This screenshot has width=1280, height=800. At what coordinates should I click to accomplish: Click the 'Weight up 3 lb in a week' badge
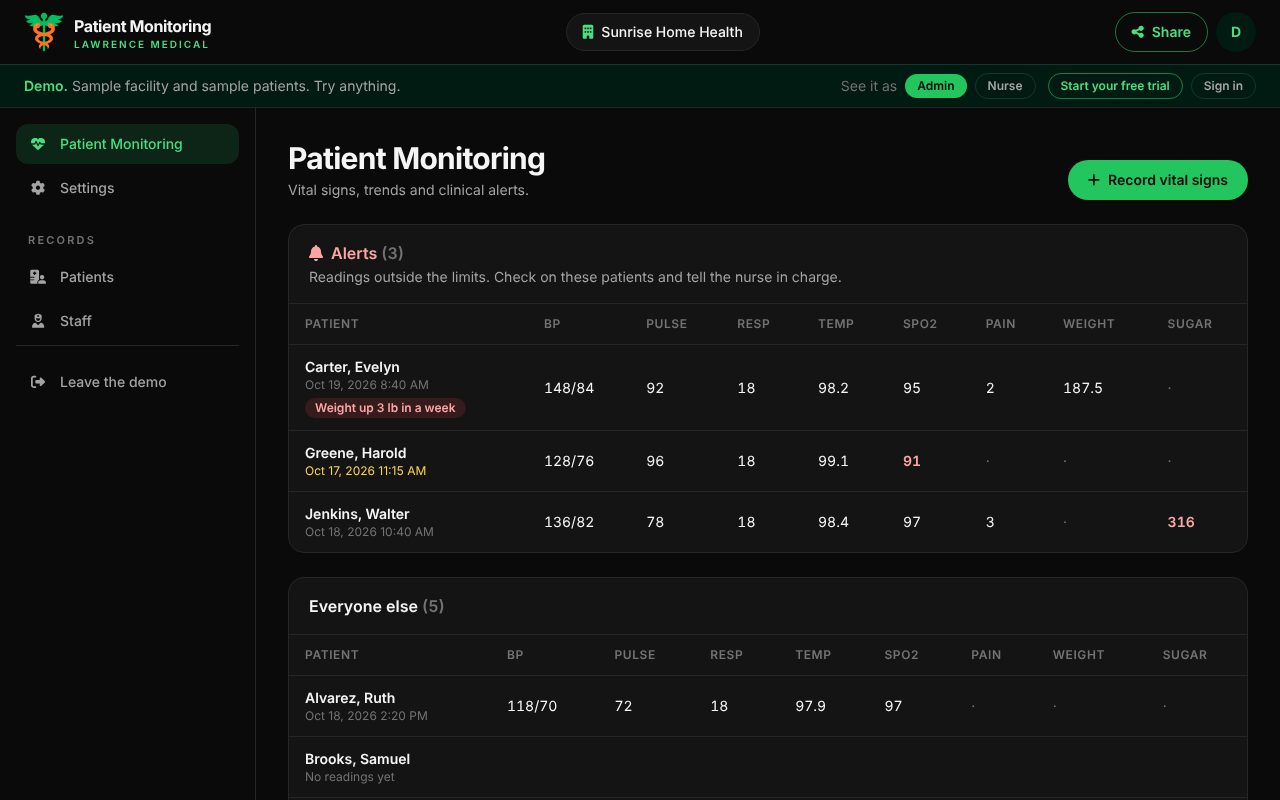point(385,408)
